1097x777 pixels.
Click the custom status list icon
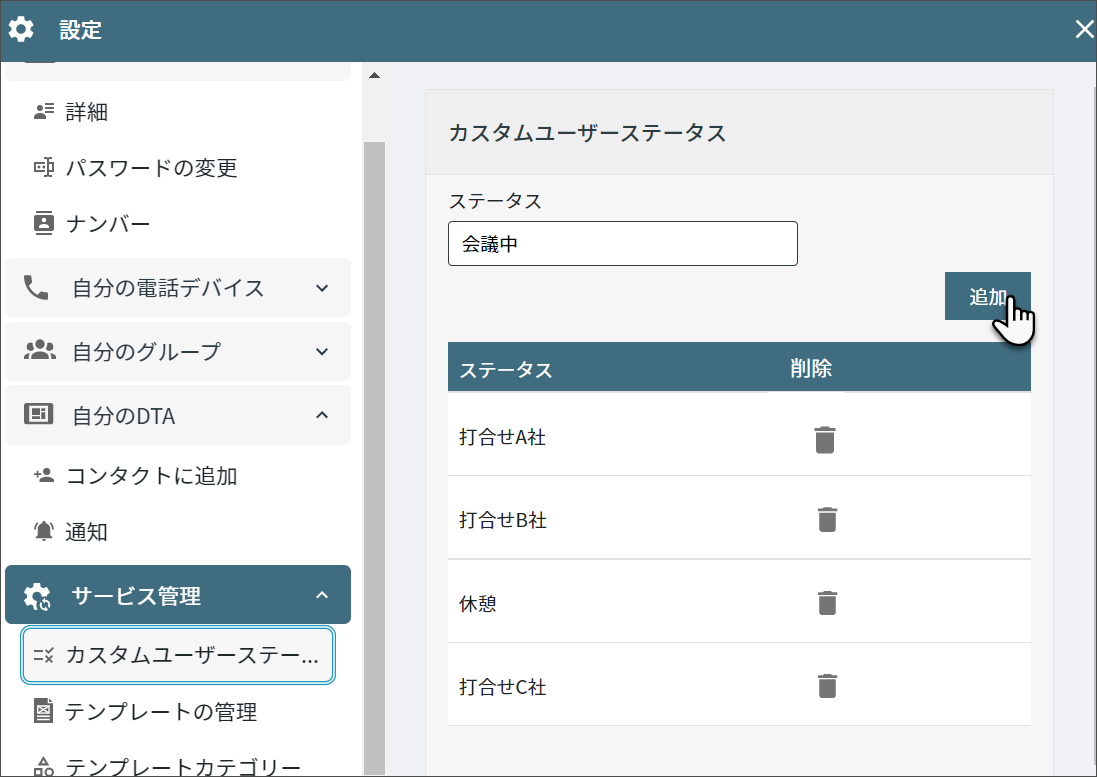point(43,655)
